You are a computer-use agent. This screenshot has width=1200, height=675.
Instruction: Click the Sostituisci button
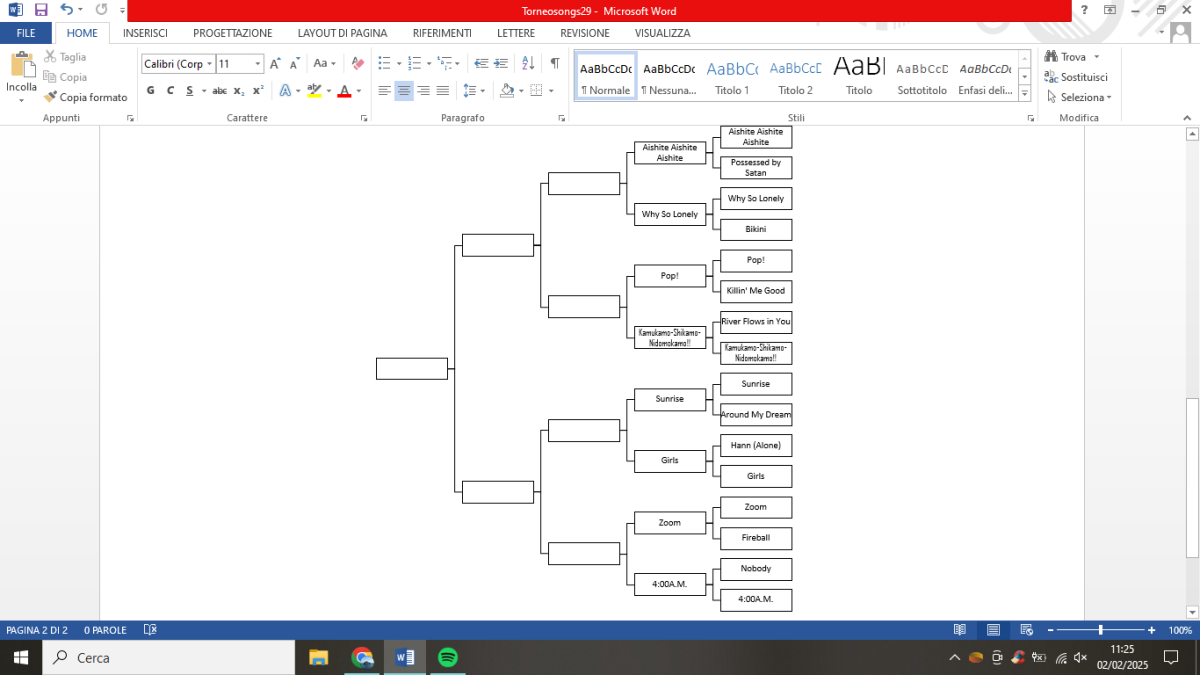[x=1076, y=77]
